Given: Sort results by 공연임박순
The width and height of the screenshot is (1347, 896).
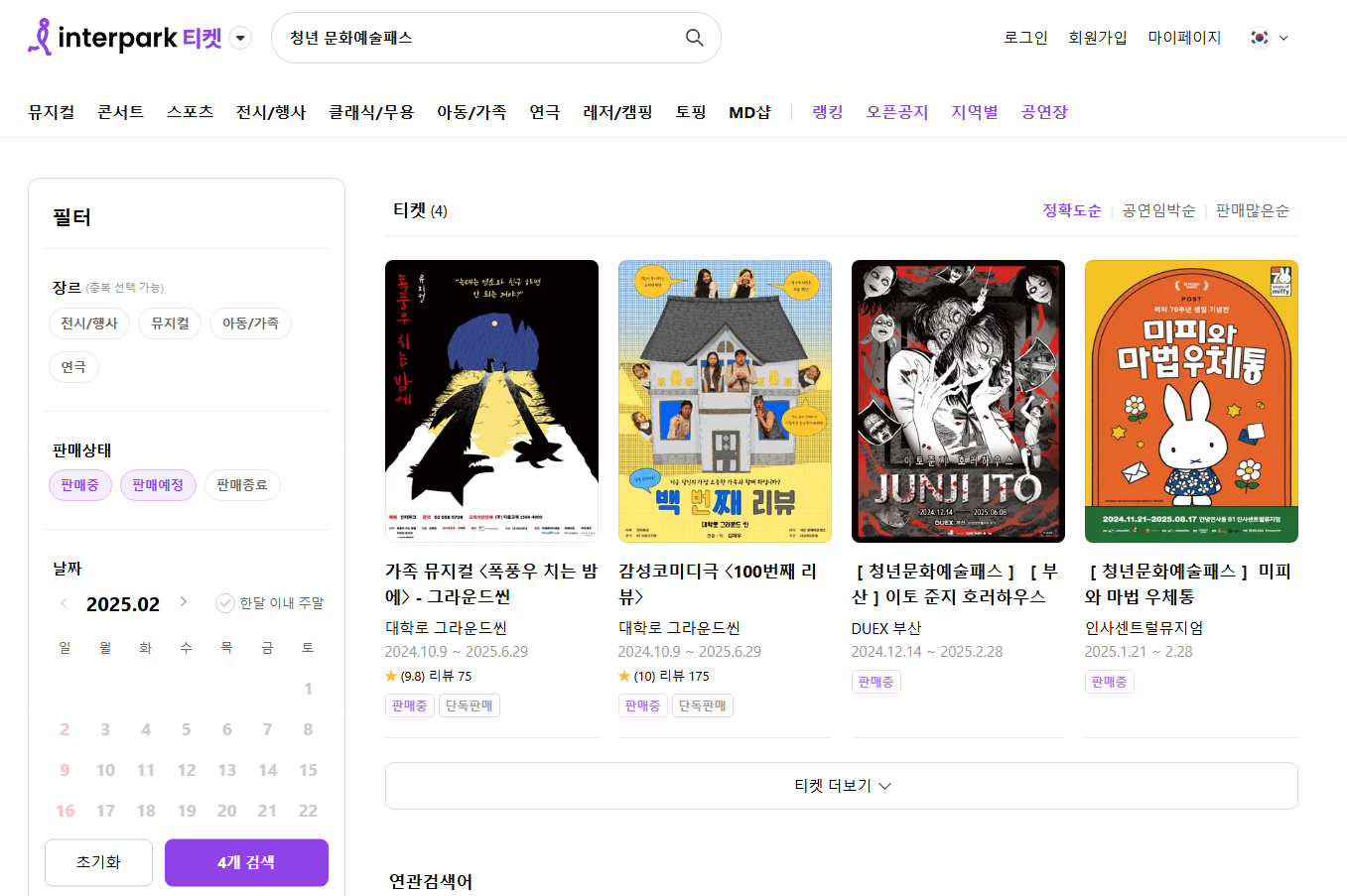Looking at the screenshot, I should pyautogui.click(x=1158, y=210).
